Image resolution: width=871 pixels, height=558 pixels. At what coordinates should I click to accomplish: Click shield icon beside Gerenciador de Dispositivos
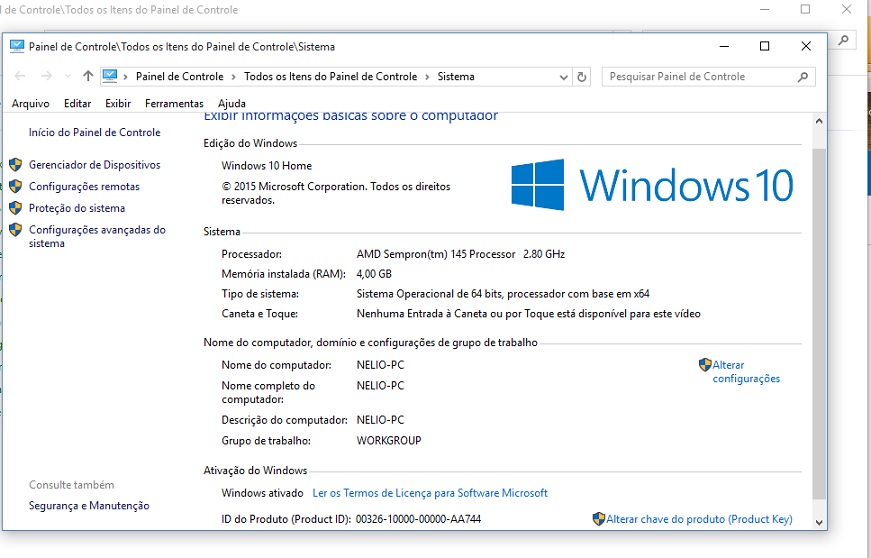pos(16,164)
